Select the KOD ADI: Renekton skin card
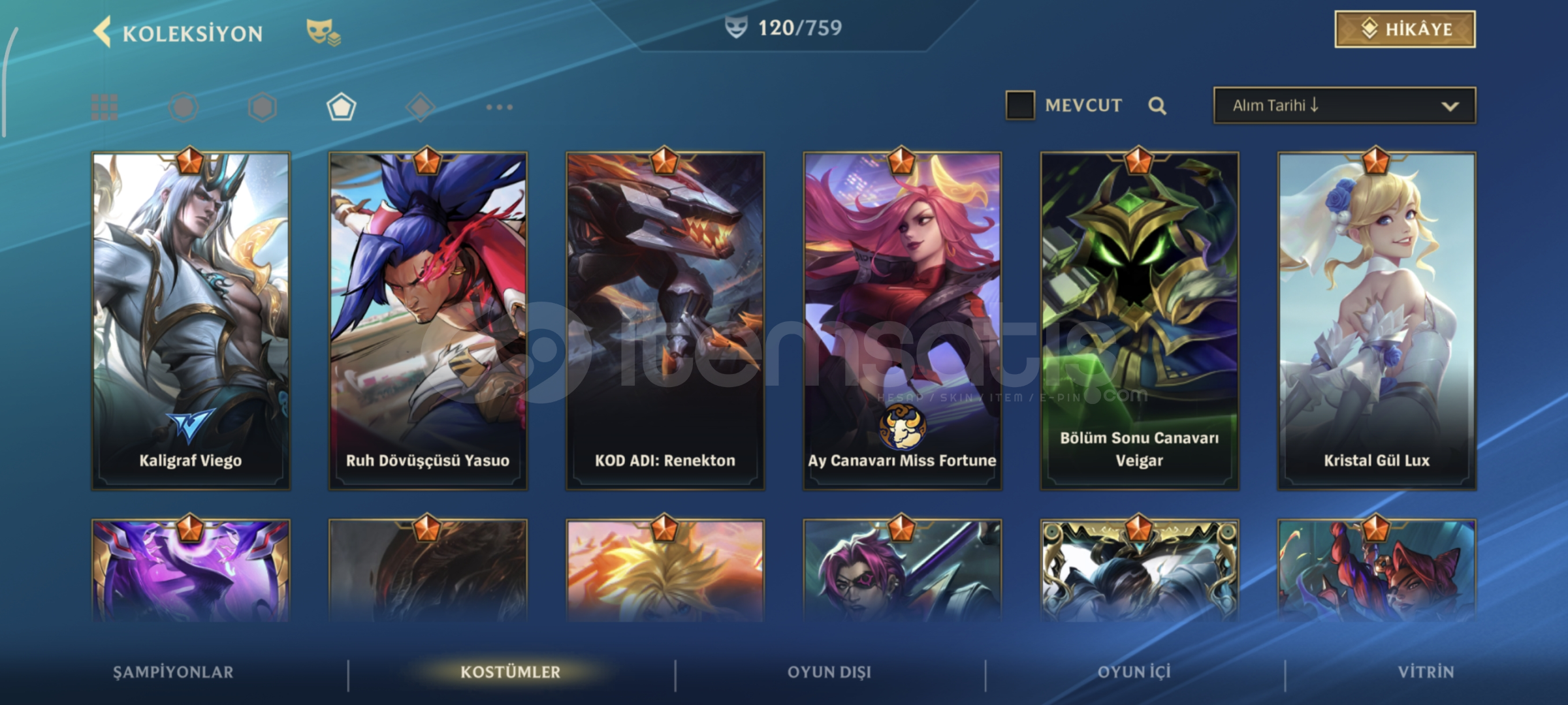The height and width of the screenshot is (705, 1568). pos(665,321)
